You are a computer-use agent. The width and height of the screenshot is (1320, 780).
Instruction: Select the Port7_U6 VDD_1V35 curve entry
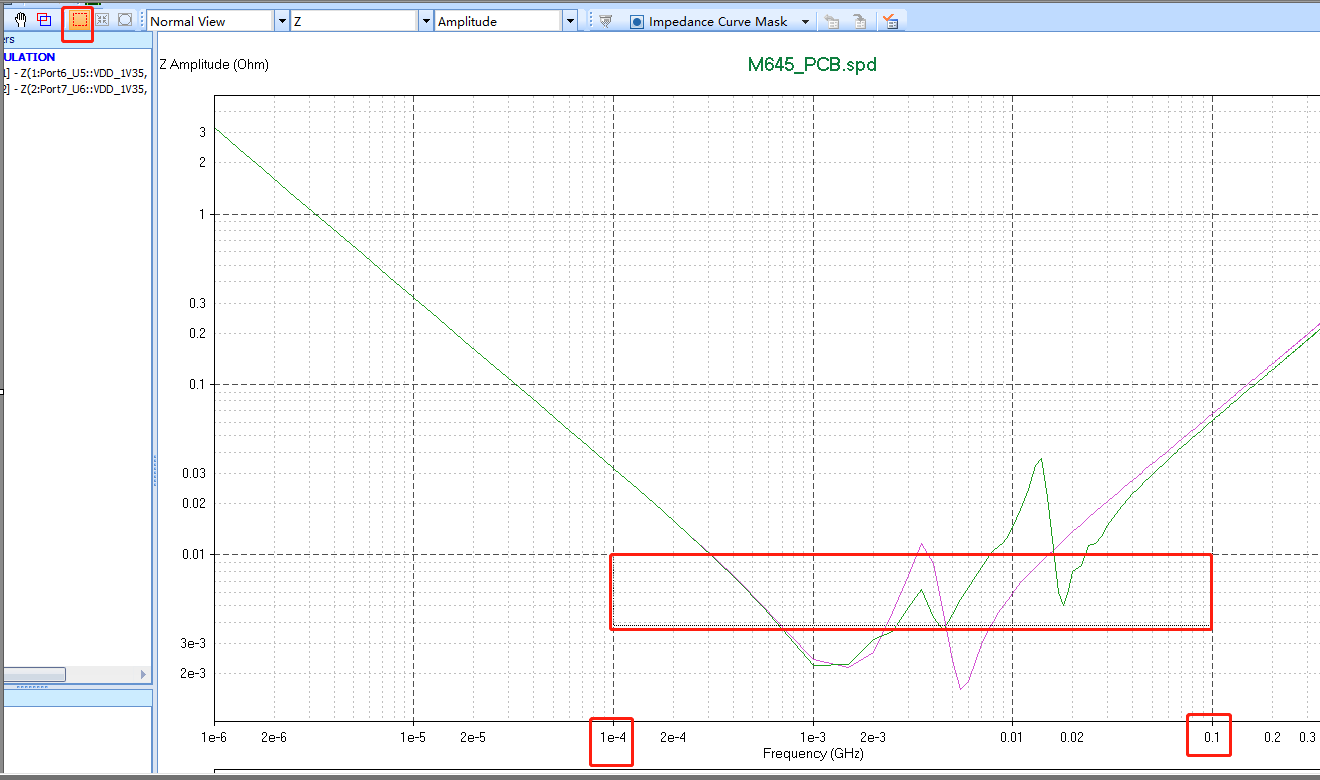pos(75,89)
